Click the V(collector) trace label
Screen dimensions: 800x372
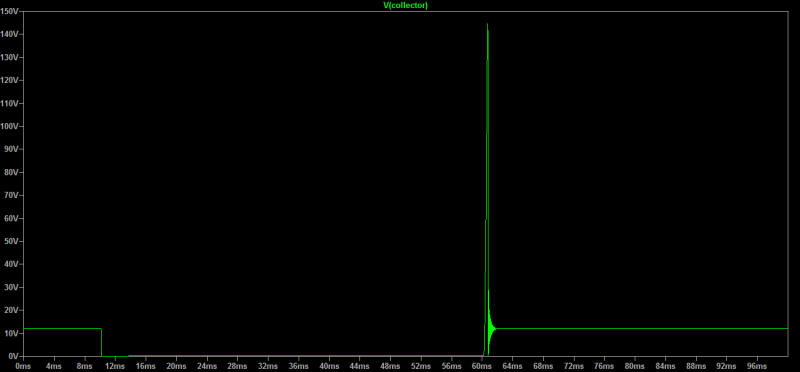tap(405, 5)
